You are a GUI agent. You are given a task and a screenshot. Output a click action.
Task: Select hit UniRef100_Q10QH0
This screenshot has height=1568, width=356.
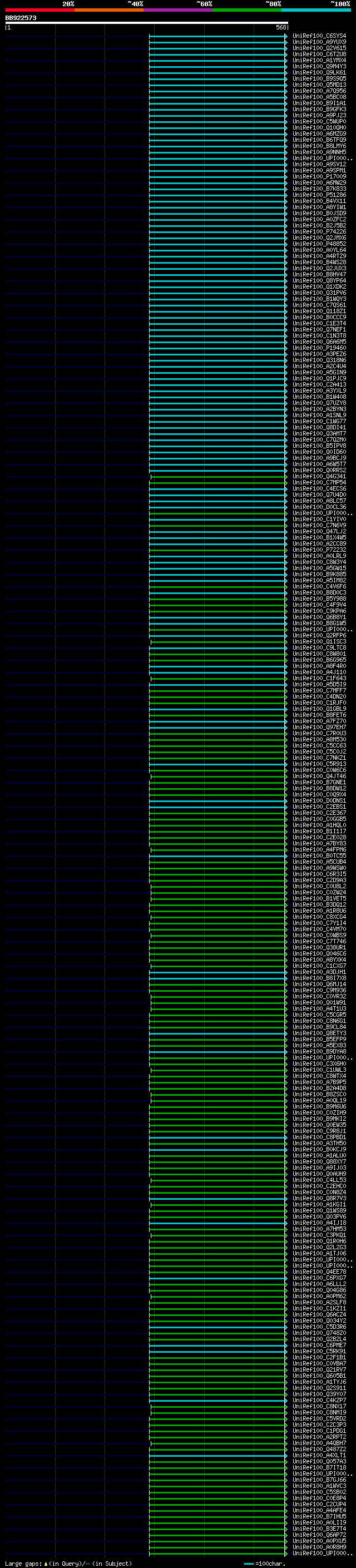[319, 127]
